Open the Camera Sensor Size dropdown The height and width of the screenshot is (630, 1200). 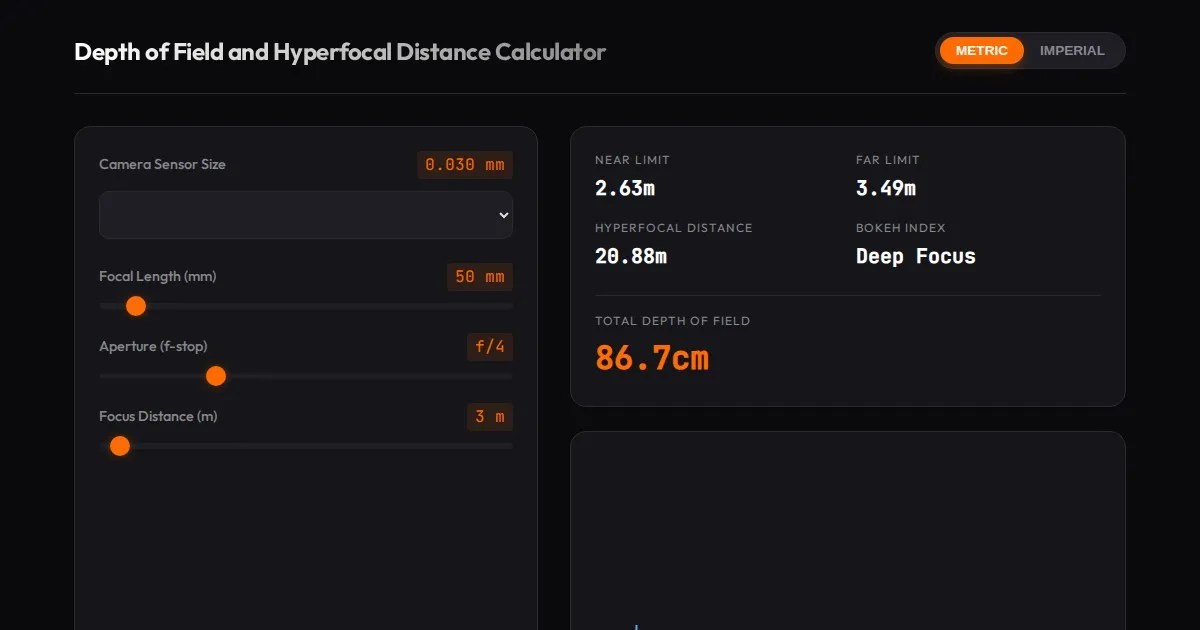click(x=306, y=215)
